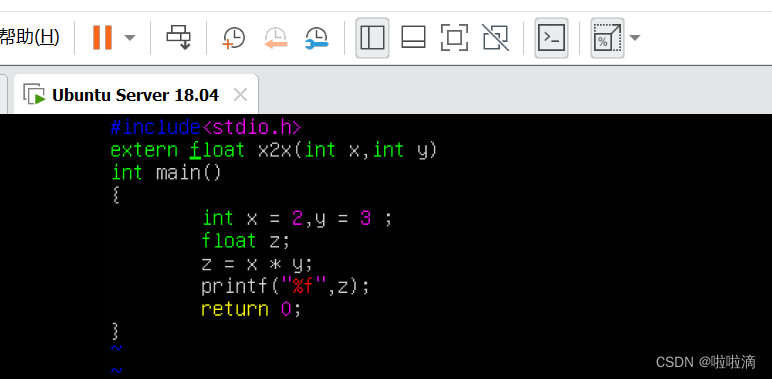The image size is (772, 379).
Task: Open the snapshot manager
Action: [317, 38]
